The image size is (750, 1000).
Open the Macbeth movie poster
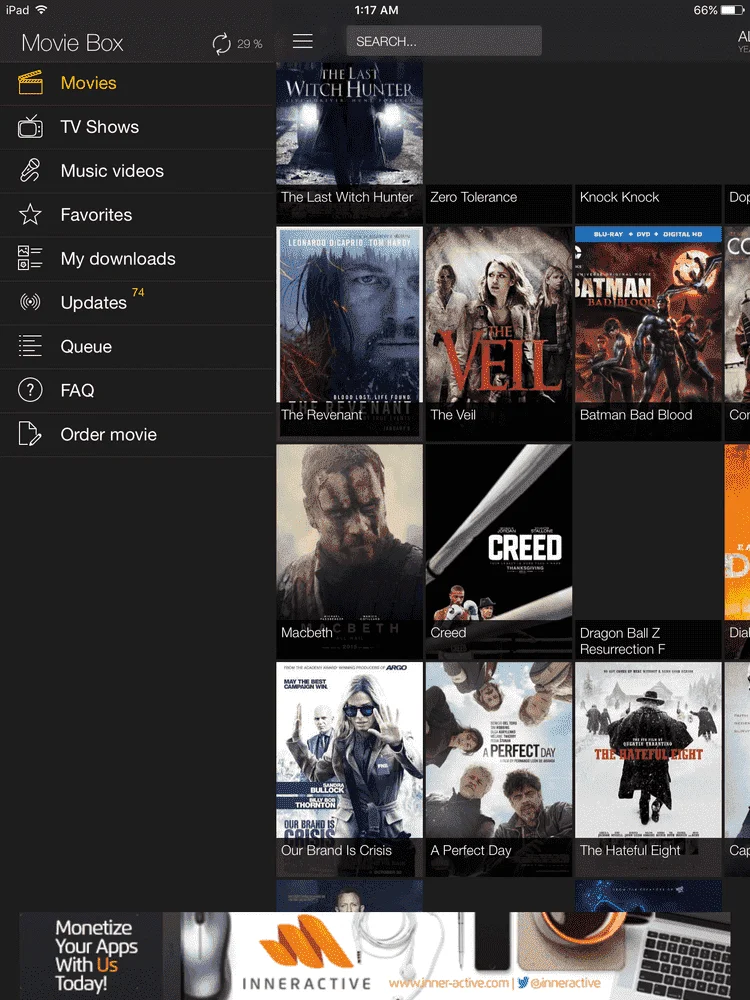click(x=349, y=550)
